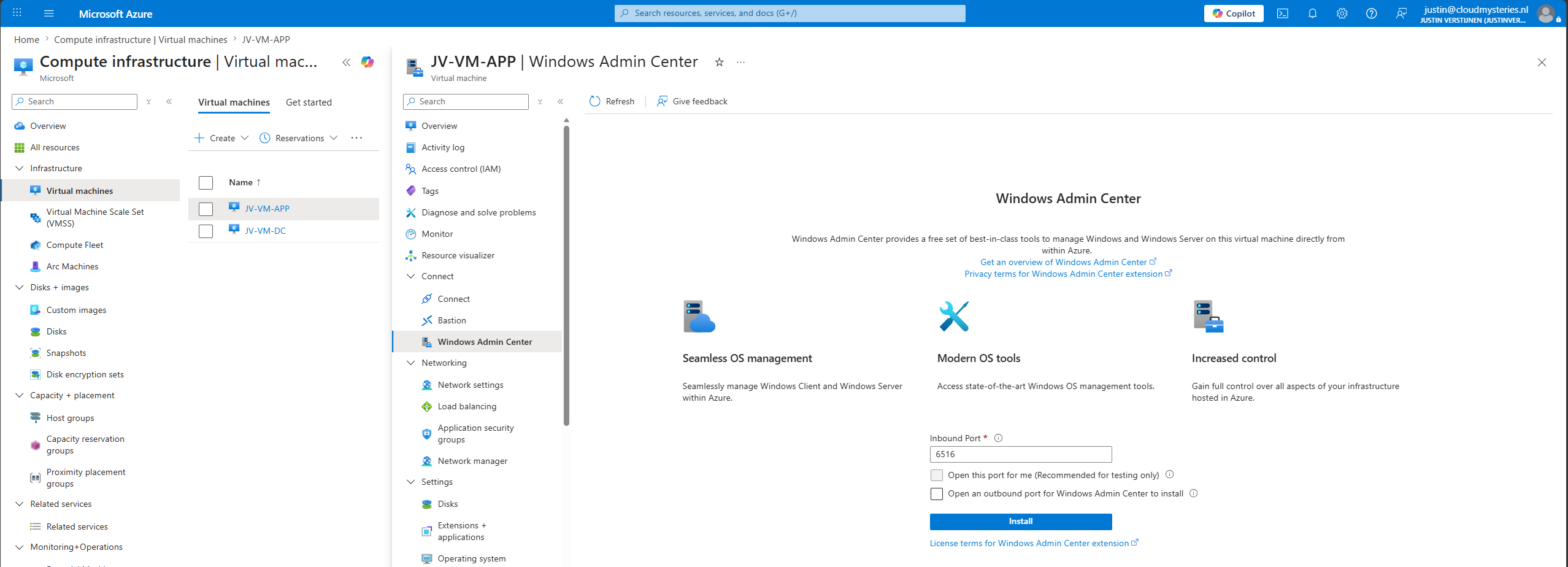Show info for 'Open this port for me'
This screenshot has height=567, width=1568.
click(1169, 474)
